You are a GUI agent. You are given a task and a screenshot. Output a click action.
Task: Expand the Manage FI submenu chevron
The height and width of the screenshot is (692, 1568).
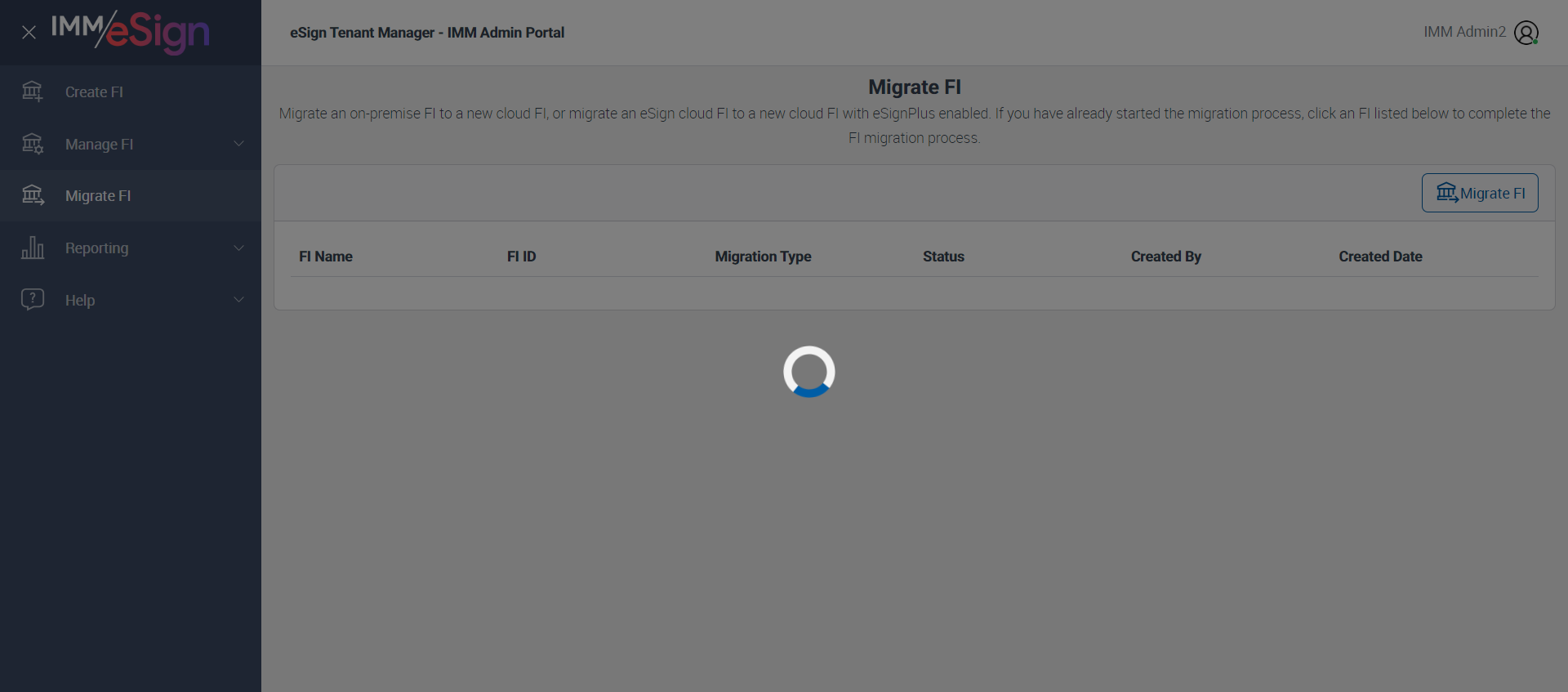238,144
